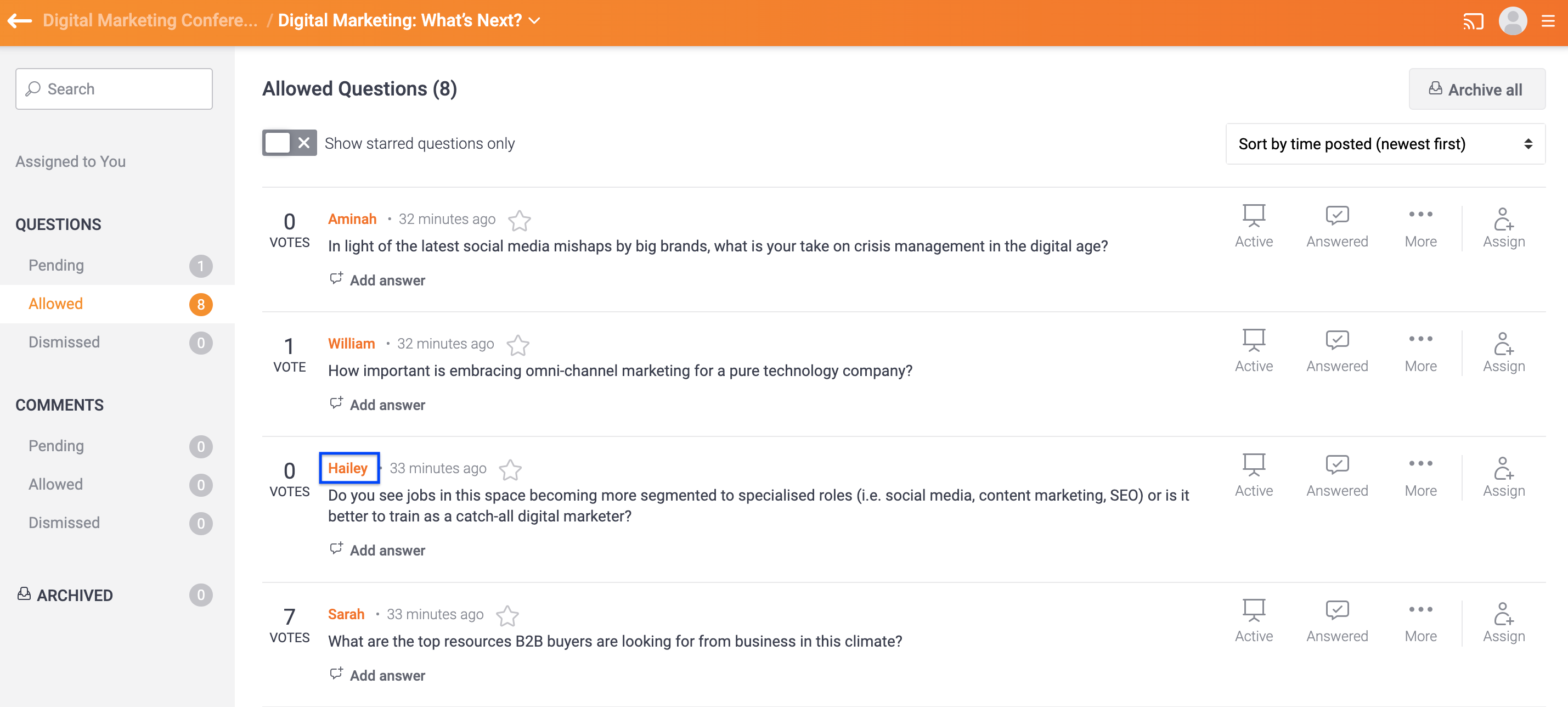
Task: Open More options for William's question
Action: click(1420, 351)
